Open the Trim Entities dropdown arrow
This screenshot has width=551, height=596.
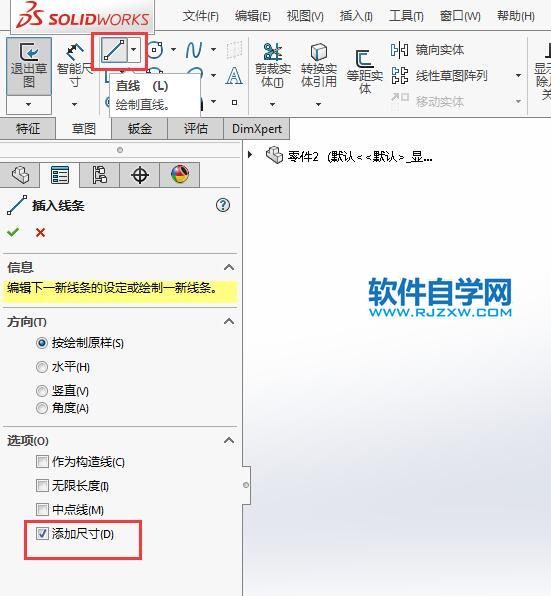coord(272,104)
